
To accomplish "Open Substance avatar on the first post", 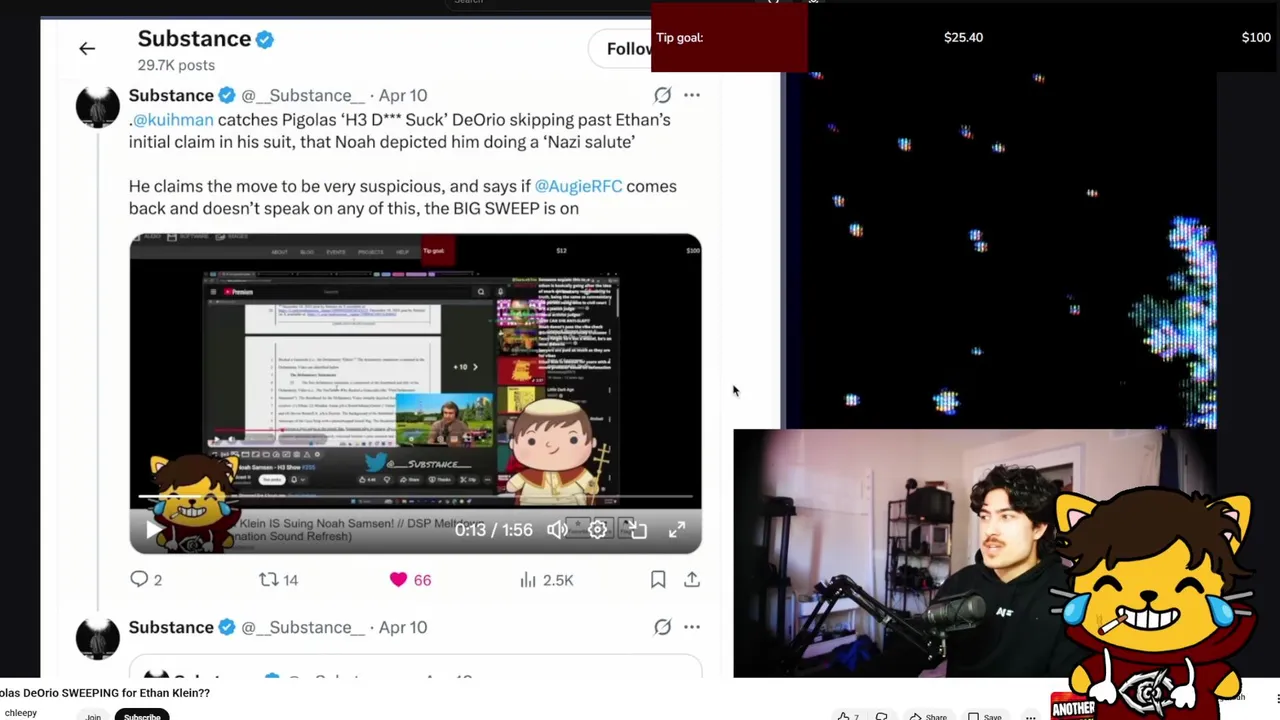I will pos(98,106).
